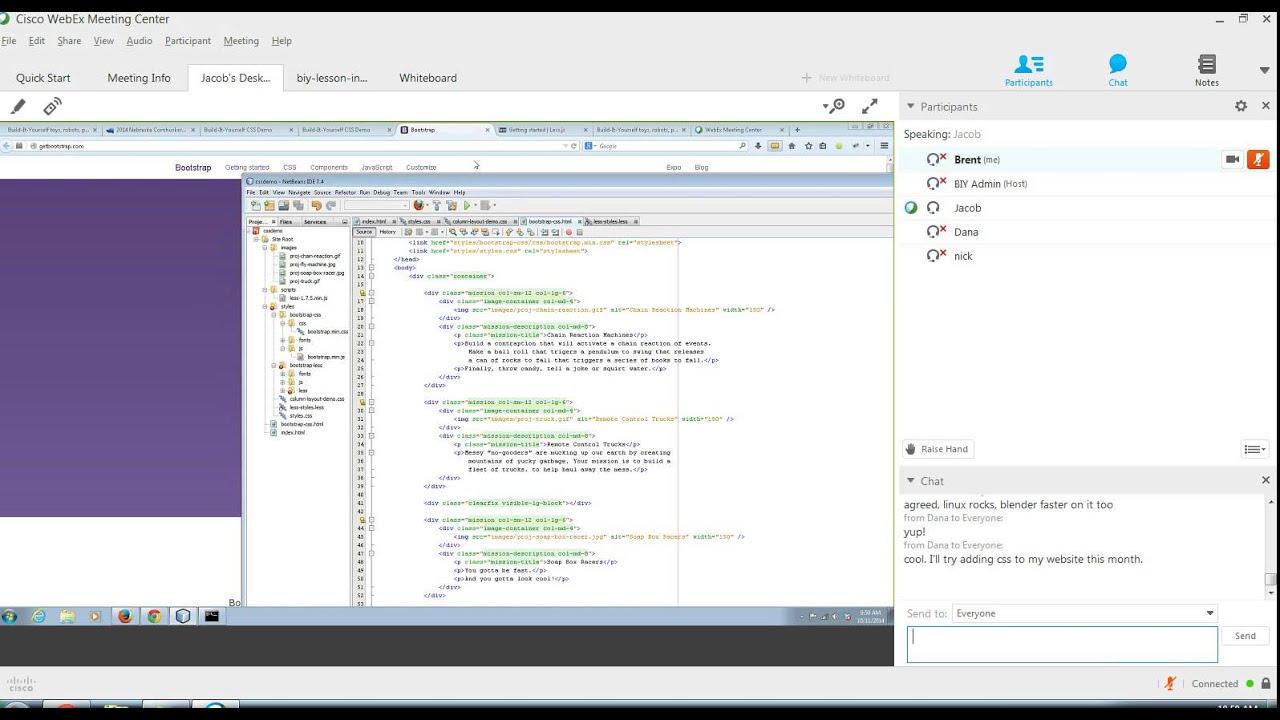Select index.html tab in NetBeans editor
The image size is (1280, 720).
click(373, 221)
